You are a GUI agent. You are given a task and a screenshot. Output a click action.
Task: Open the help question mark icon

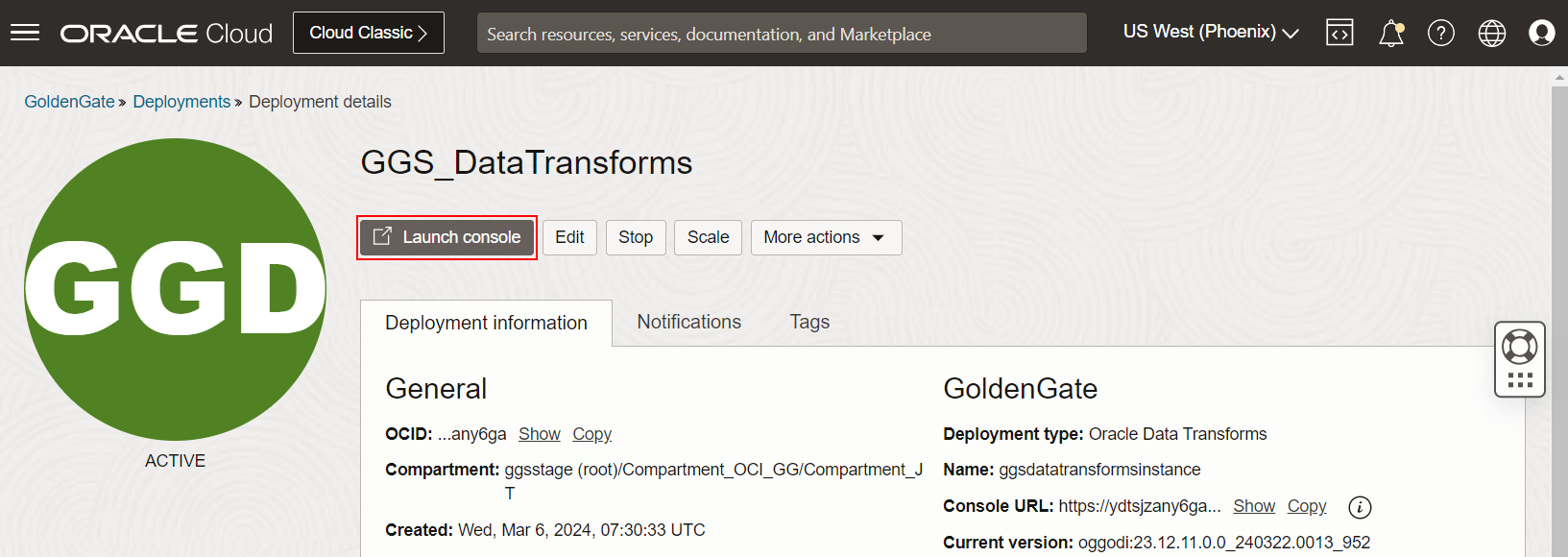(1441, 34)
